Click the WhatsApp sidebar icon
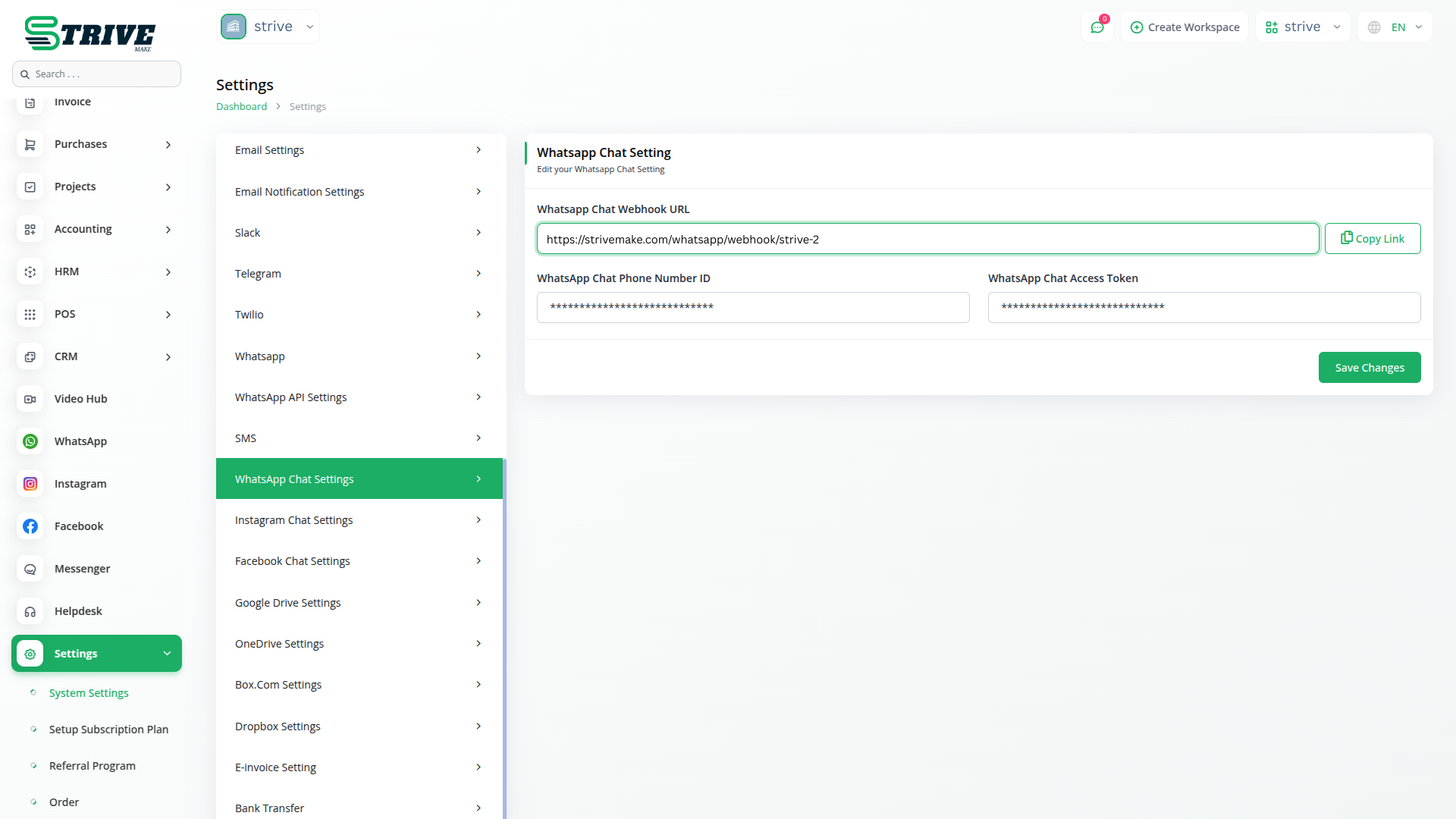 click(x=30, y=441)
